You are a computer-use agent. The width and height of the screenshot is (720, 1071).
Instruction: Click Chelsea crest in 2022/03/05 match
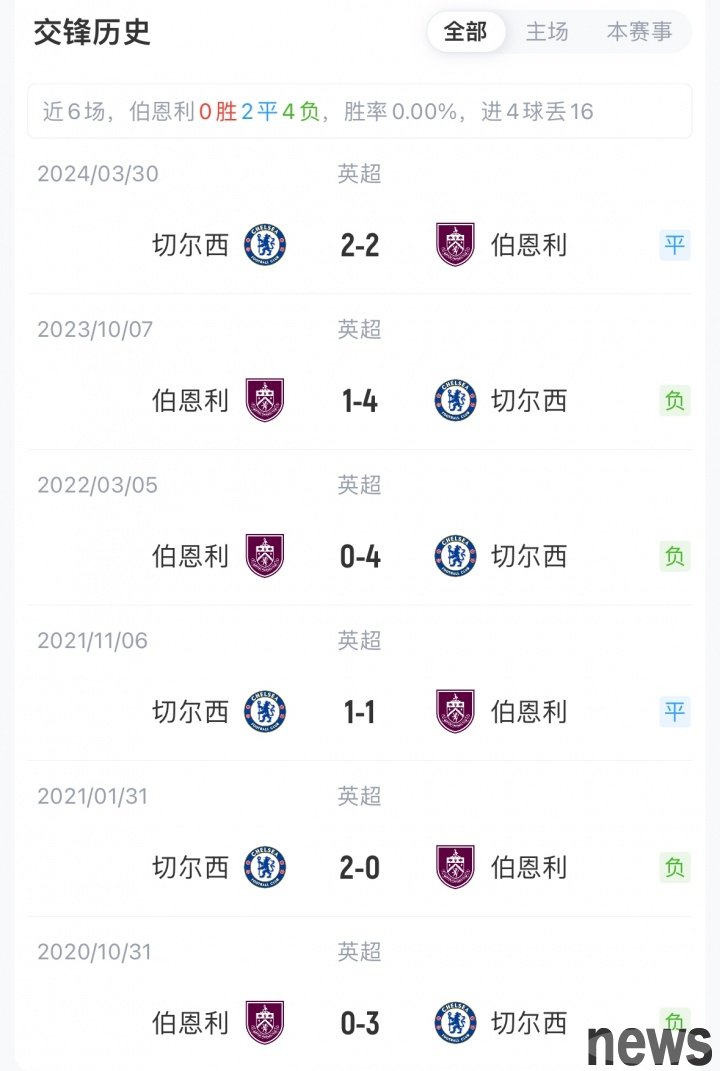[x=455, y=556]
